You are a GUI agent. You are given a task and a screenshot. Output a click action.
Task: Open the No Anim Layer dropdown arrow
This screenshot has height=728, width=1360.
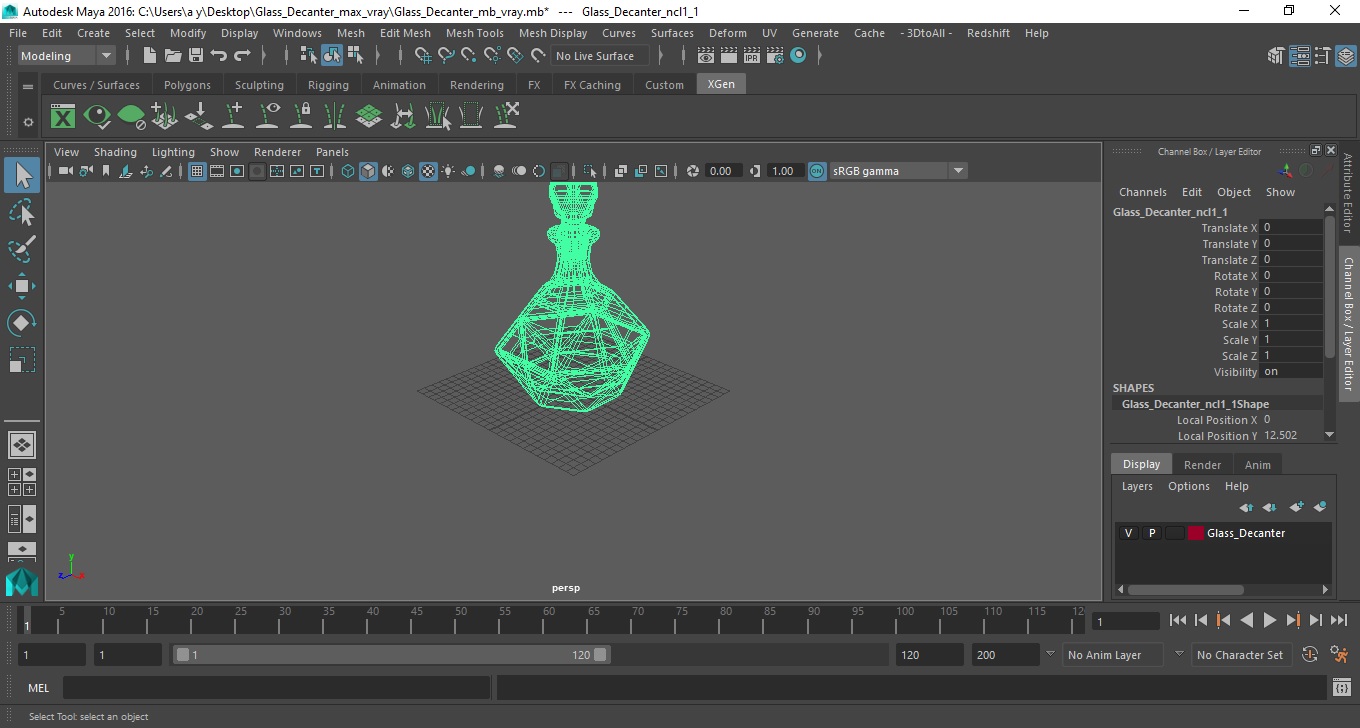click(1050, 654)
